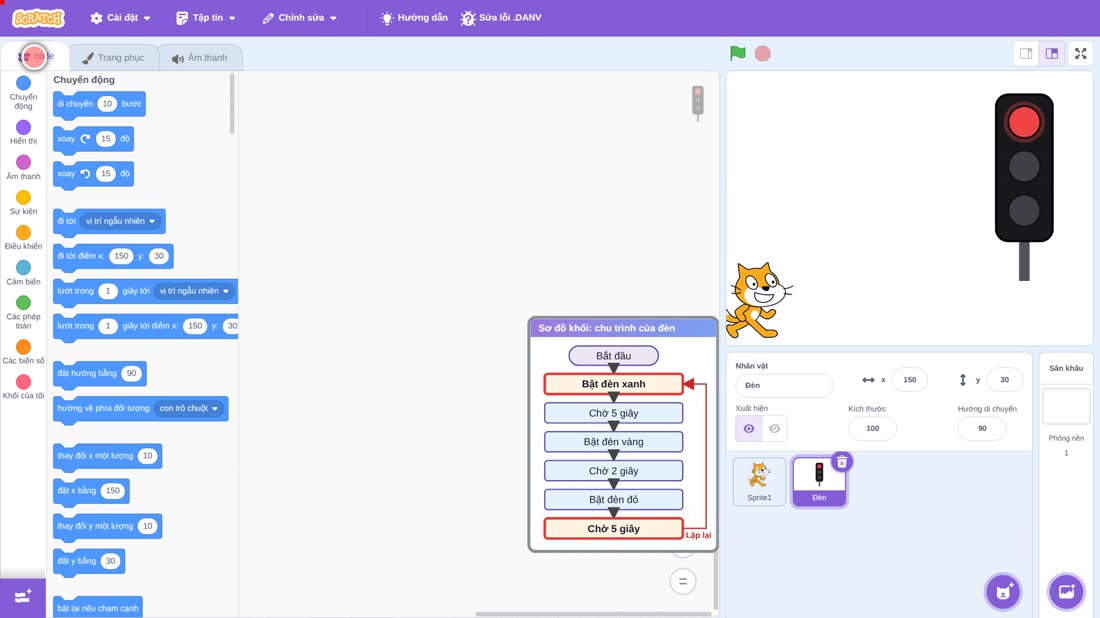
Task: Open the Cài đặt menu
Action: tap(121, 18)
